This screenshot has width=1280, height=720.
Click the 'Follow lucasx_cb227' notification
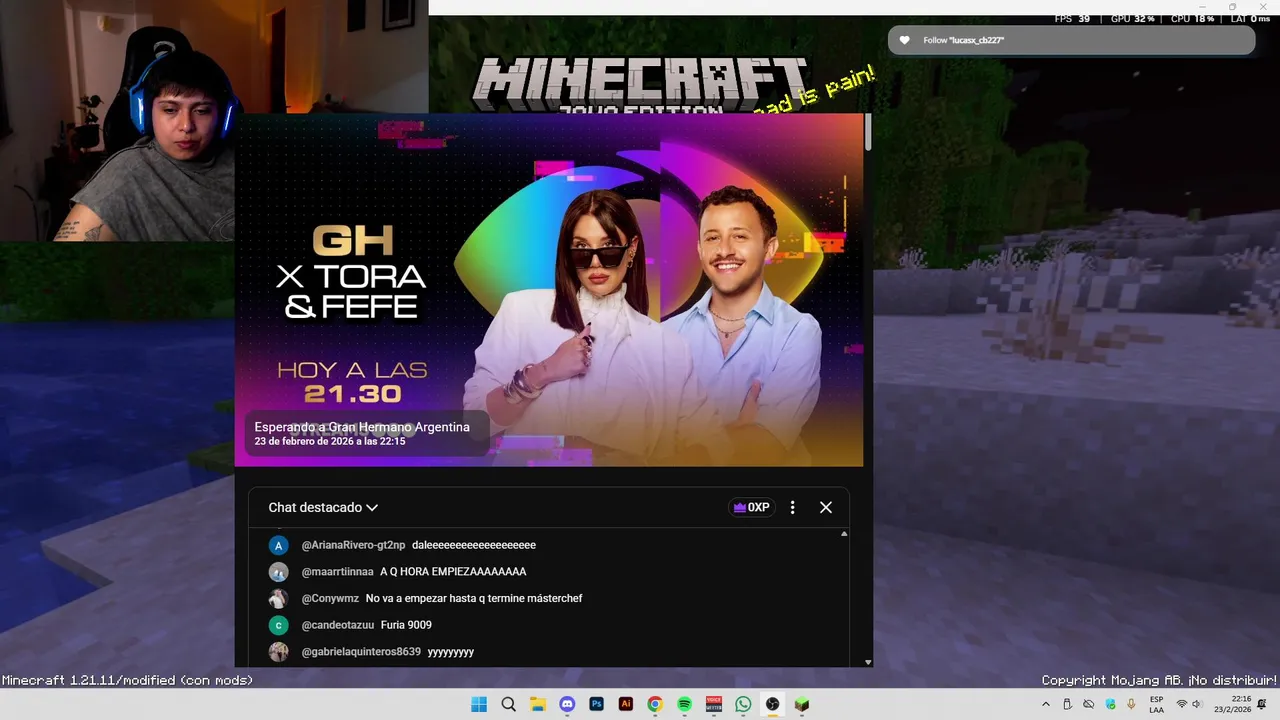(1071, 40)
